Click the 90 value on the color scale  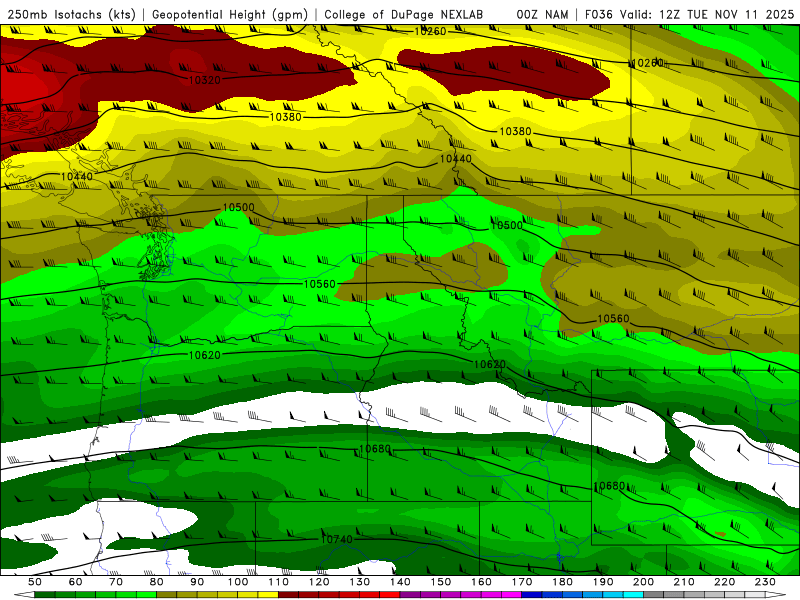(x=197, y=582)
